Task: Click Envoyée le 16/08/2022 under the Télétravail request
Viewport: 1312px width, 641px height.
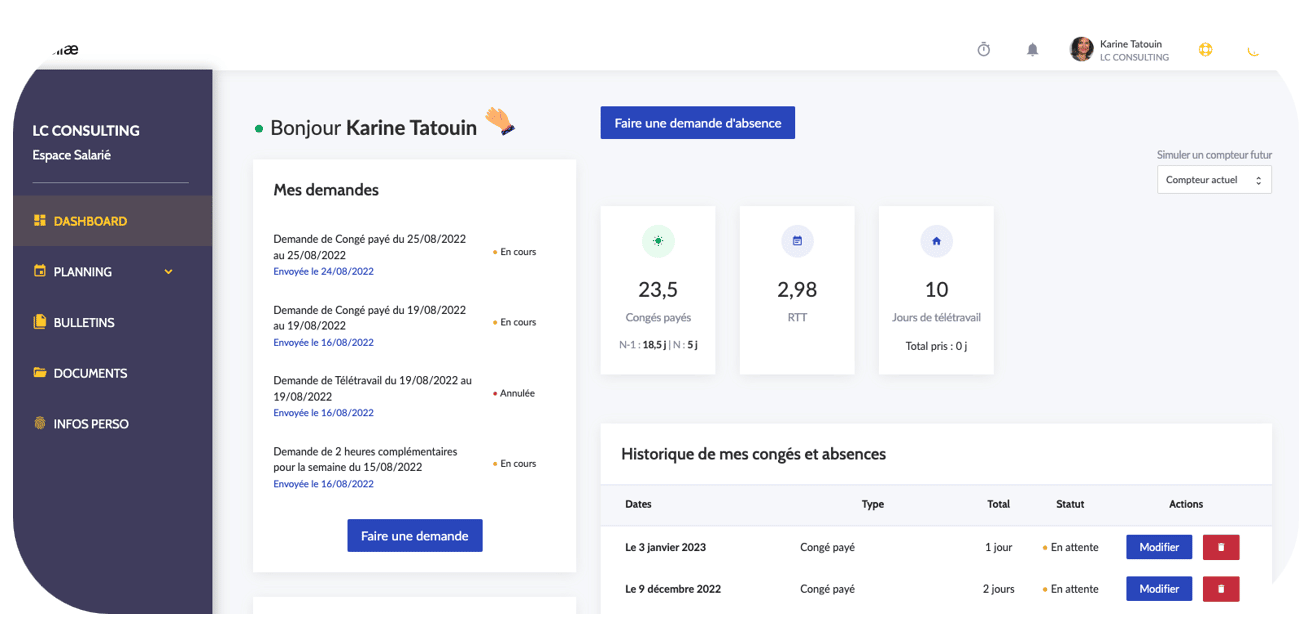Action: [x=323, y=413]
